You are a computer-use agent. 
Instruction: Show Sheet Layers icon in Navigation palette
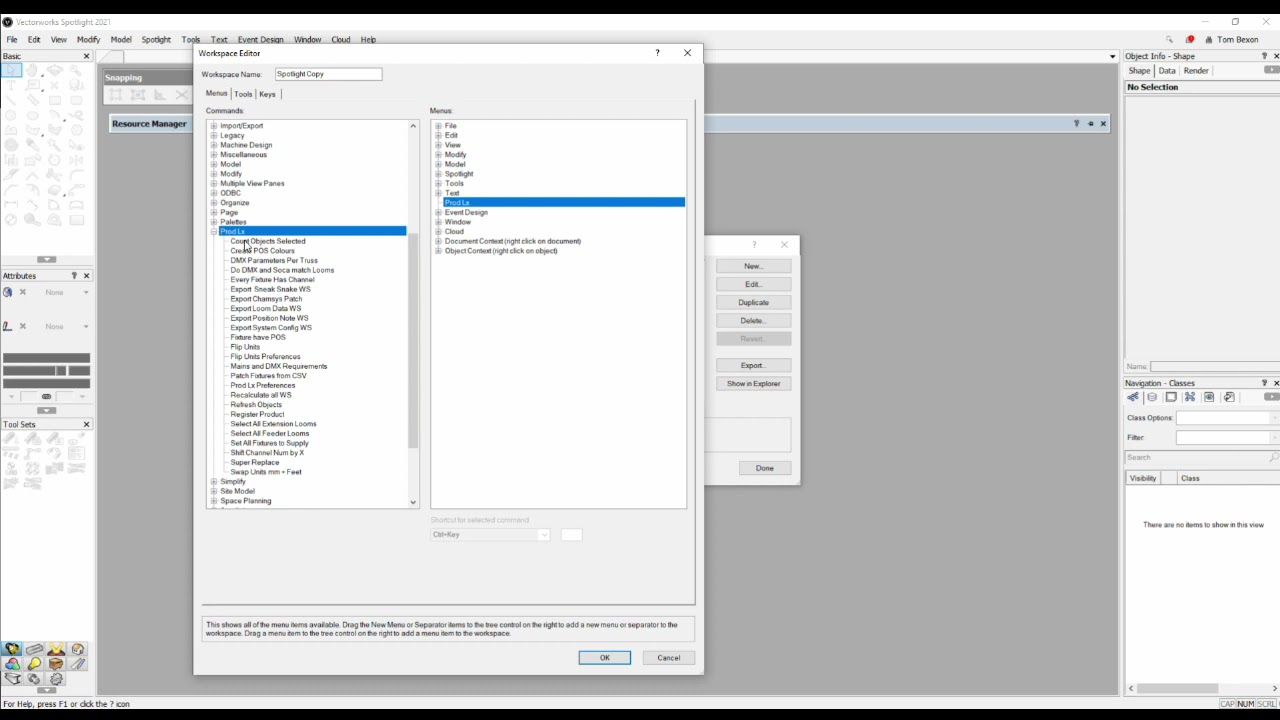click(x=1171, y=397)
